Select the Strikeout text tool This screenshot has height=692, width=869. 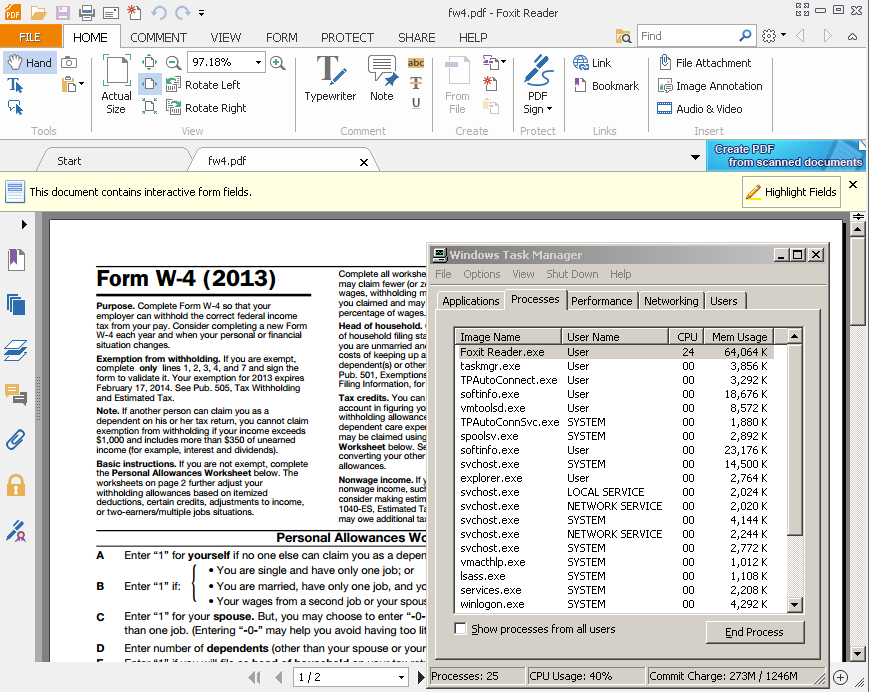pos(416,83)
